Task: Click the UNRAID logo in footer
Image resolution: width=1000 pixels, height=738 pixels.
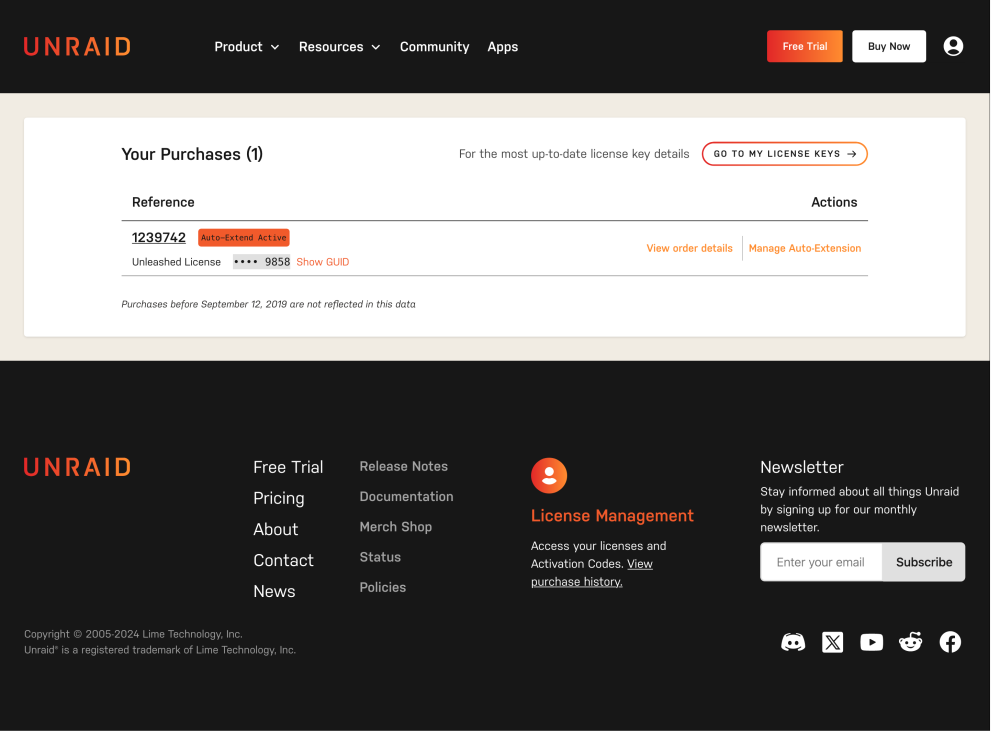Action: [77, 467]
